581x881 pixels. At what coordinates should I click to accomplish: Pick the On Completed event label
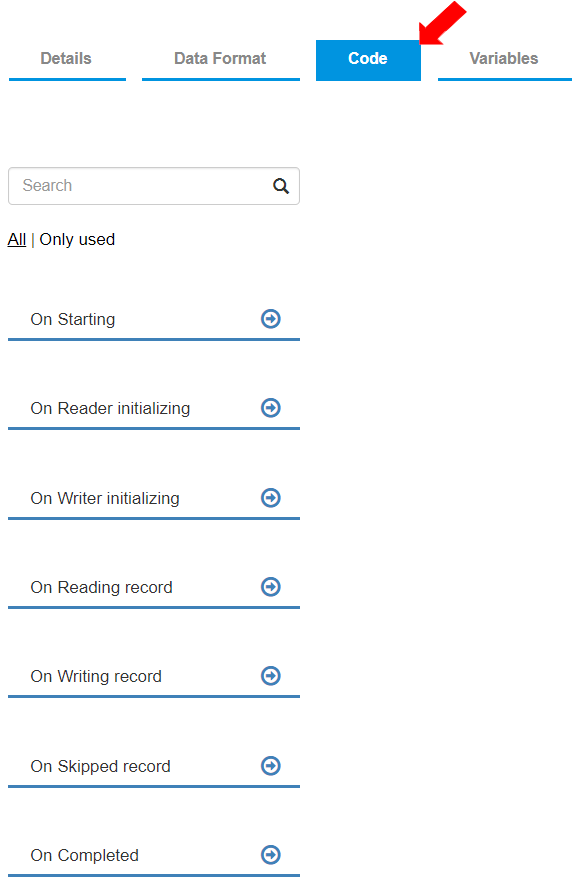point(84,855)
